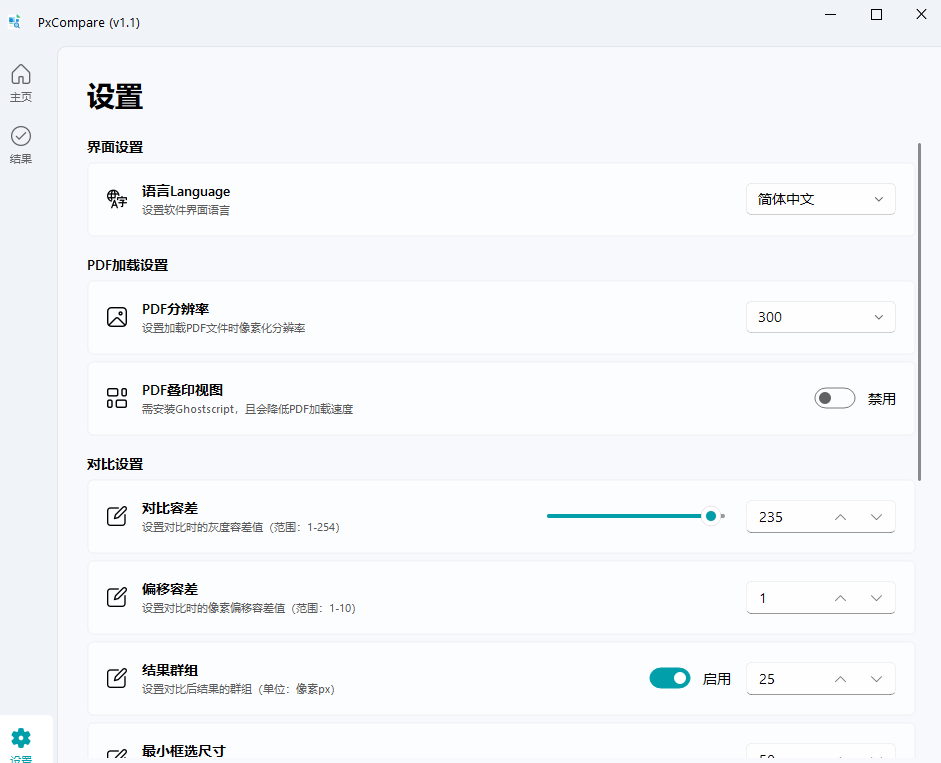This screenshot has height=763, width=941.
Task: Increase 结果群组 value with up arrow
Action: tap(840, 679)
